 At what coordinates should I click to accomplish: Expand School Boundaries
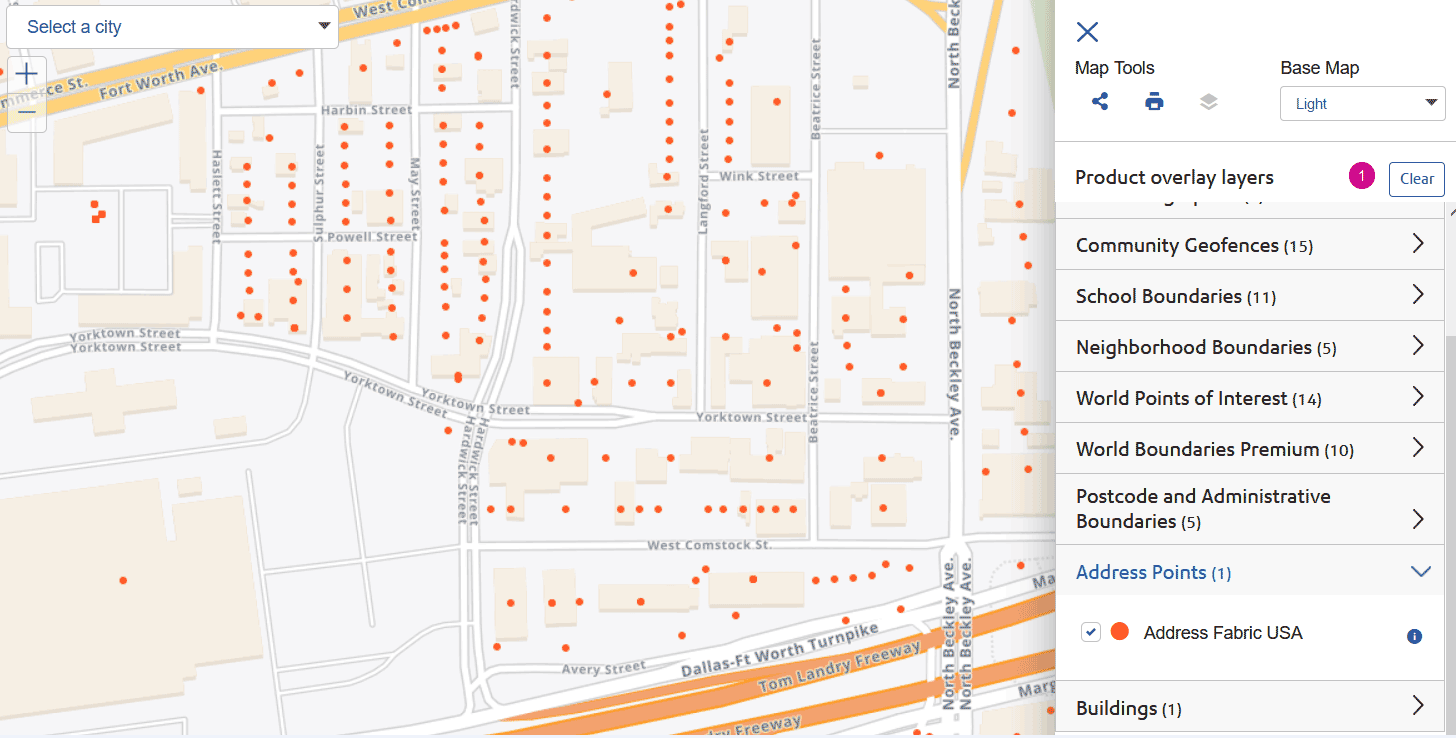coord(1417,294)
